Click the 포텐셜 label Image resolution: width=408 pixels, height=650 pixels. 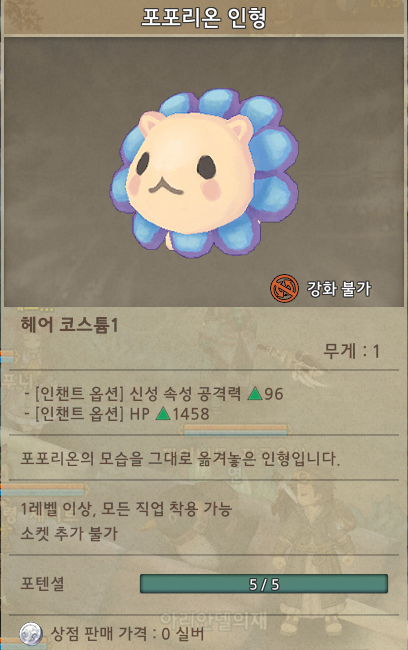point(42,584)
